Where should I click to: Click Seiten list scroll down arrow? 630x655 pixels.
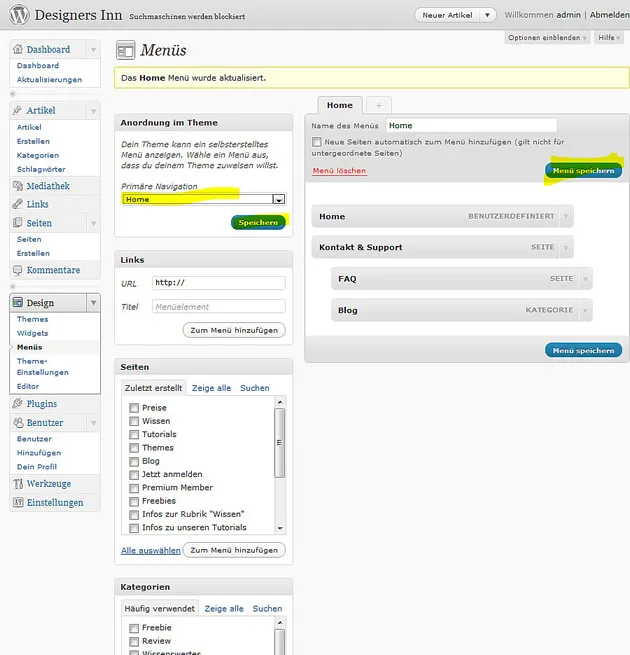coord(280,528)
